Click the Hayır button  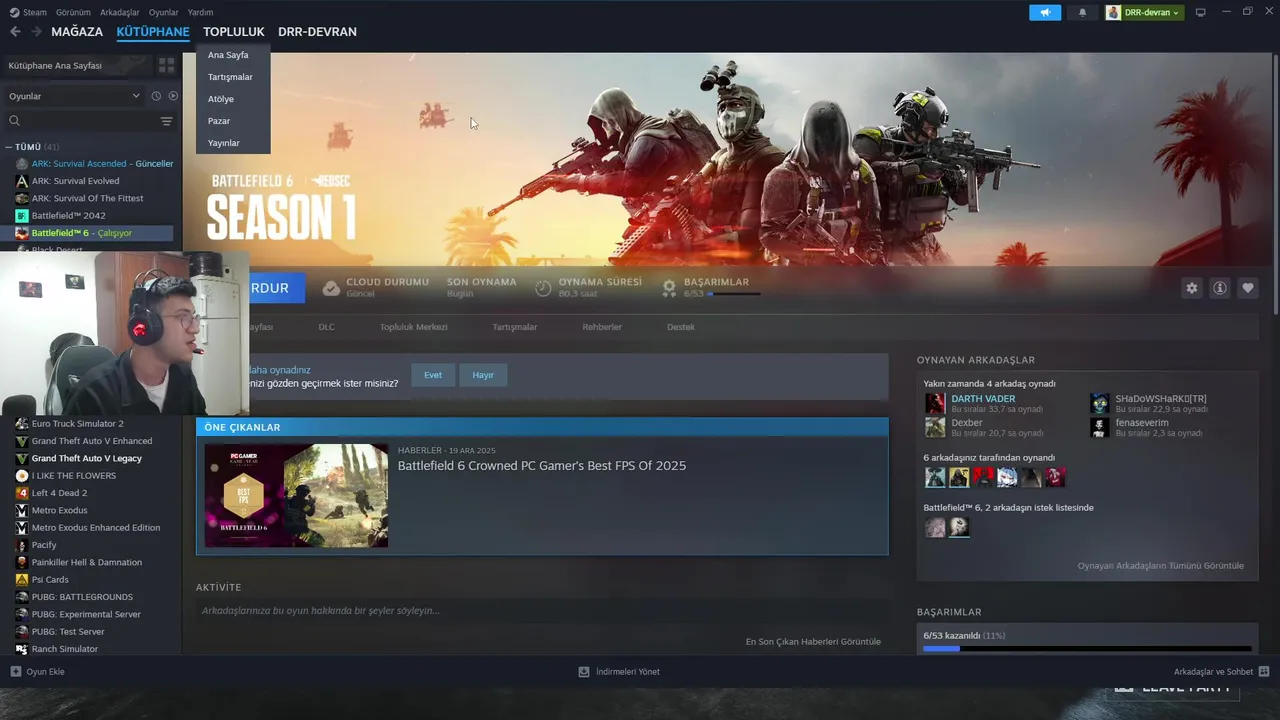[483, 375]
